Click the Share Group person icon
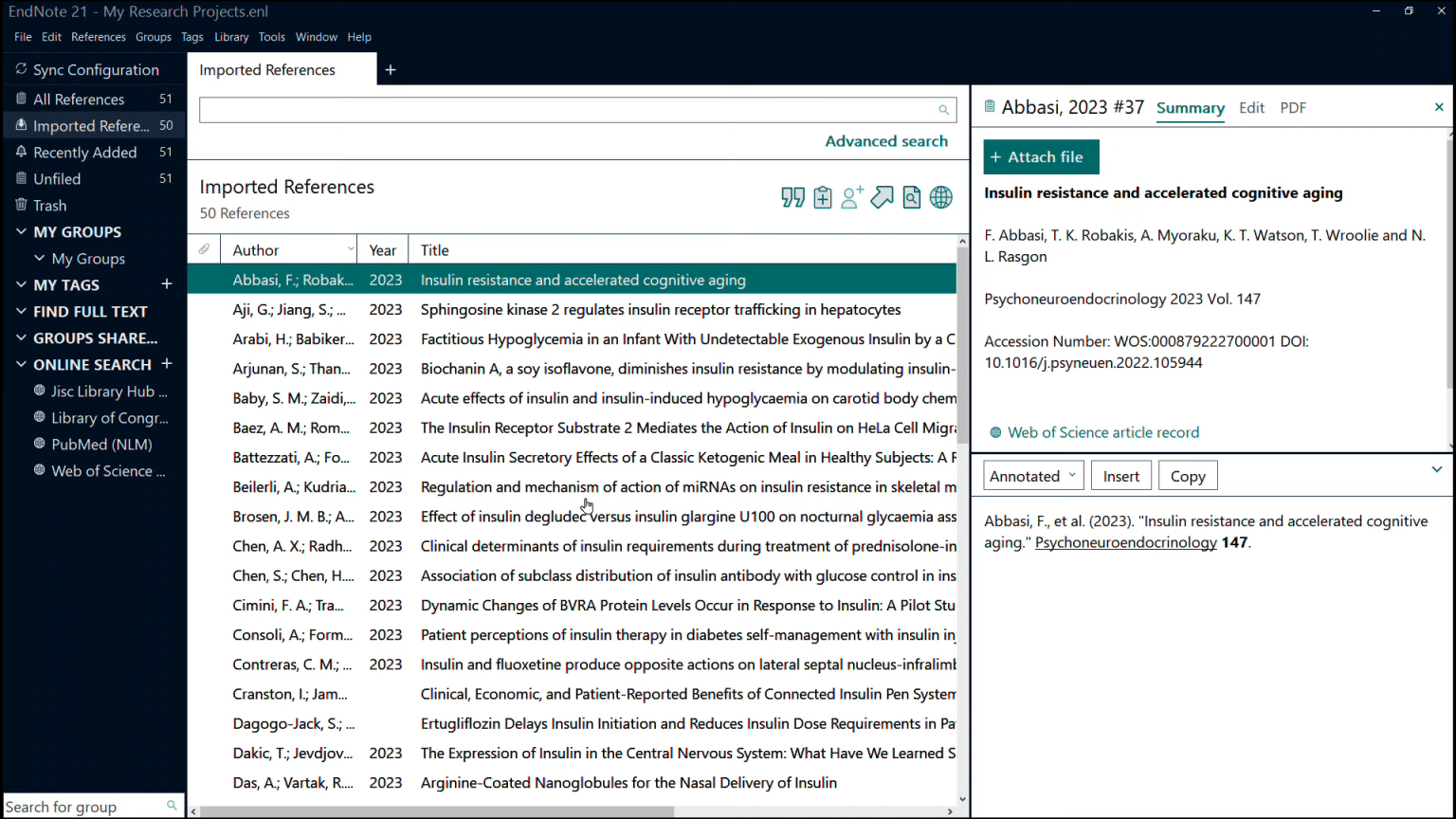 (852, 197)
